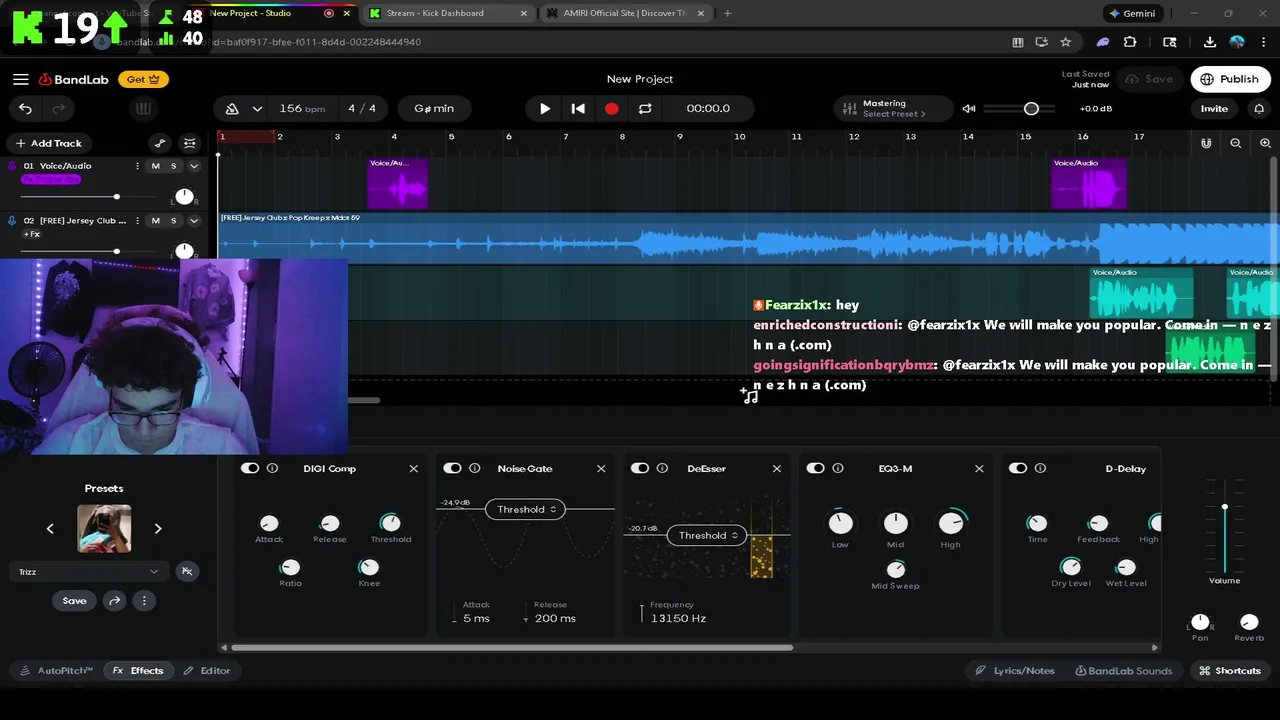Toggle D-Delay effect power

1018,468
